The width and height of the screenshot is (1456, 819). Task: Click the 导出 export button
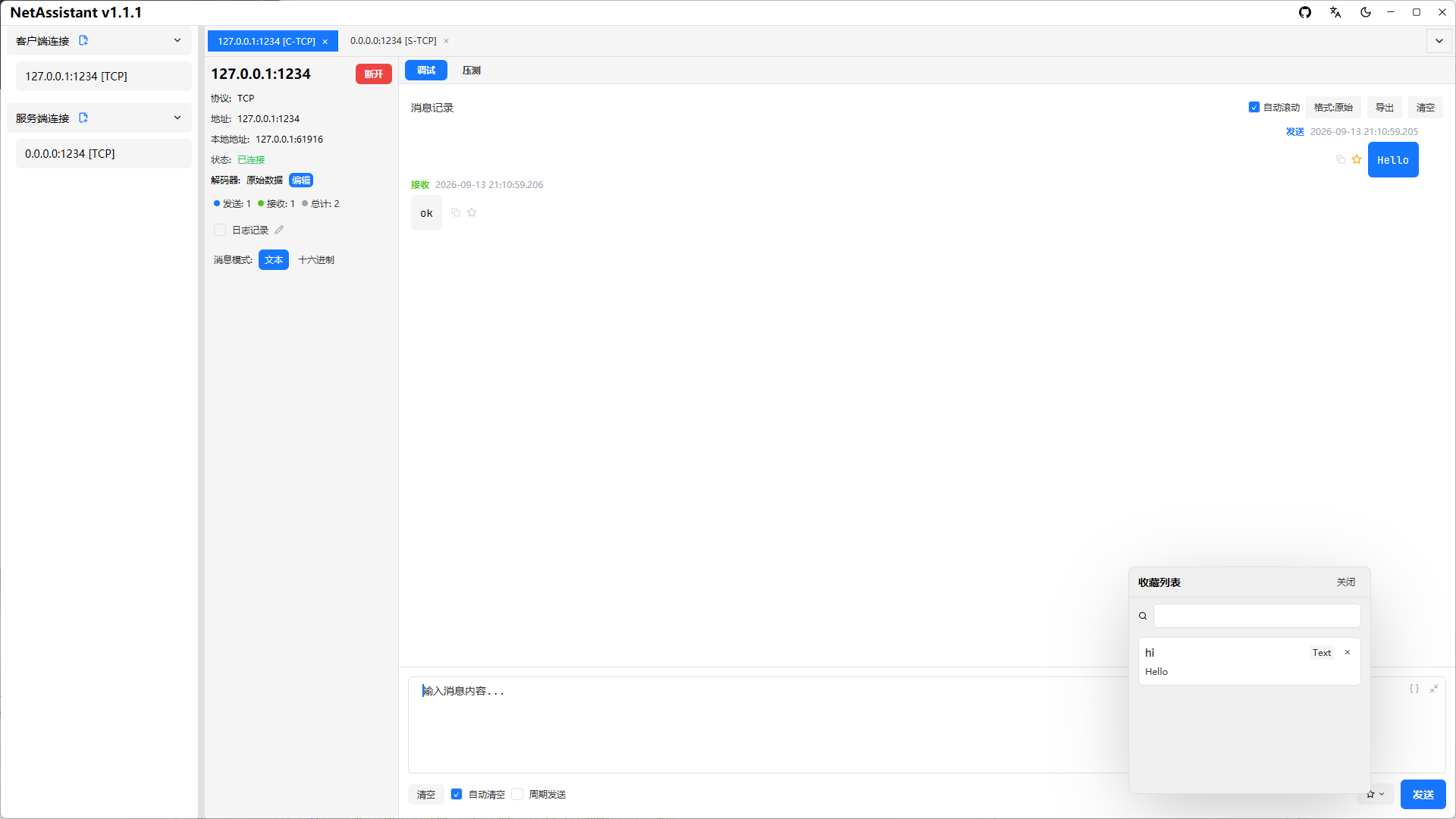[x=1385, y=108]
